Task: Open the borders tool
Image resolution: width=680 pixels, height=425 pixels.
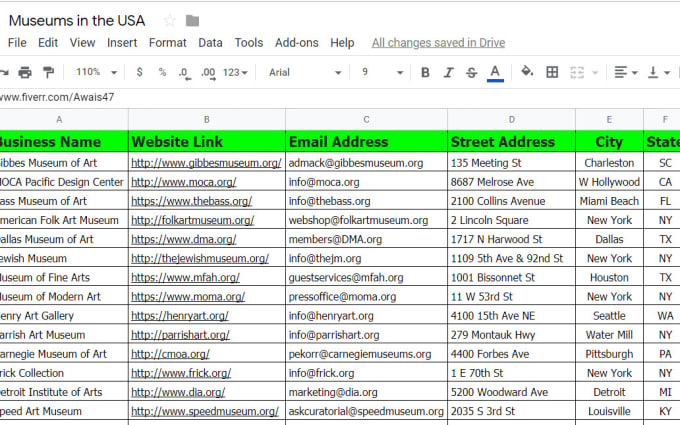Action: [552, 72]
